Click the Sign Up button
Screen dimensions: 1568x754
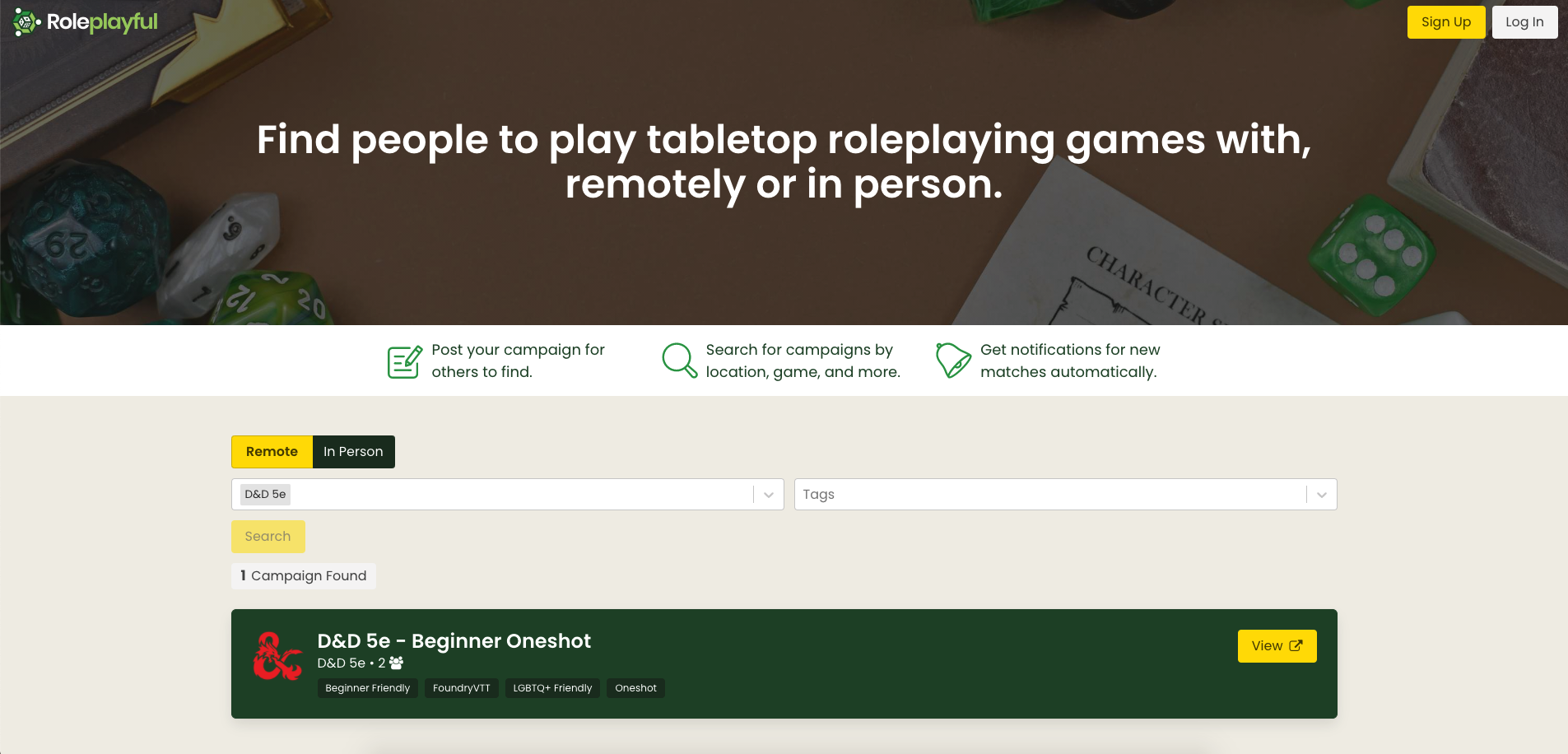(x=1446, y=22)
